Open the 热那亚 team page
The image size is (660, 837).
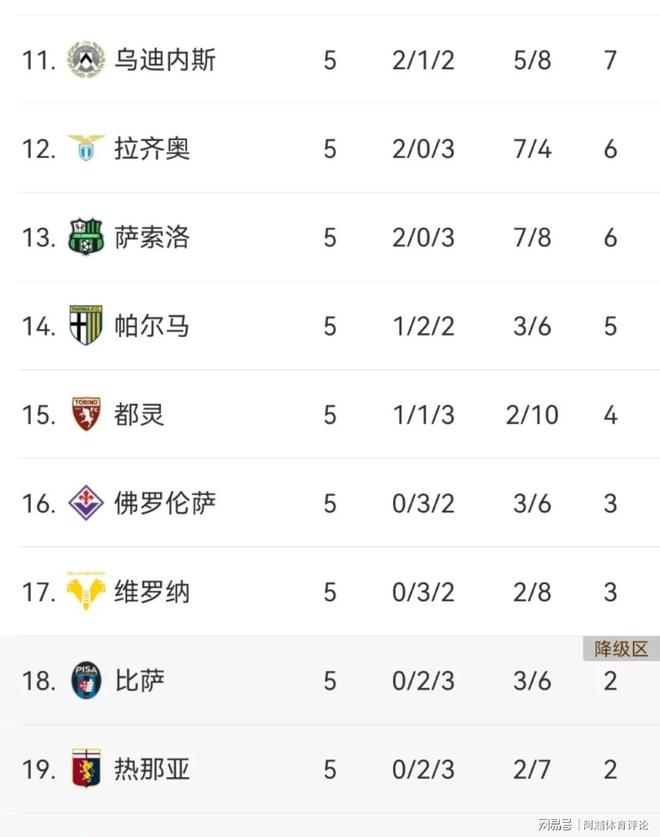pyautogui.click(x=152, y=769)
